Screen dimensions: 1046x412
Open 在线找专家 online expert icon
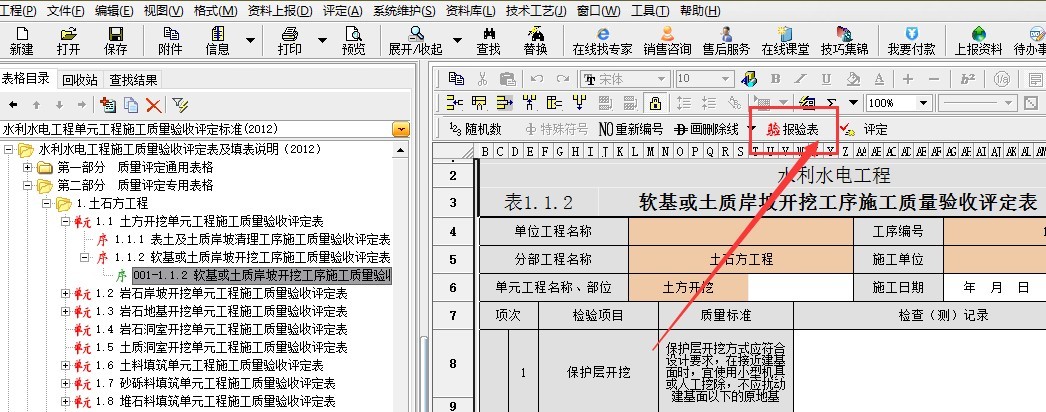click(x=602, y=41)
